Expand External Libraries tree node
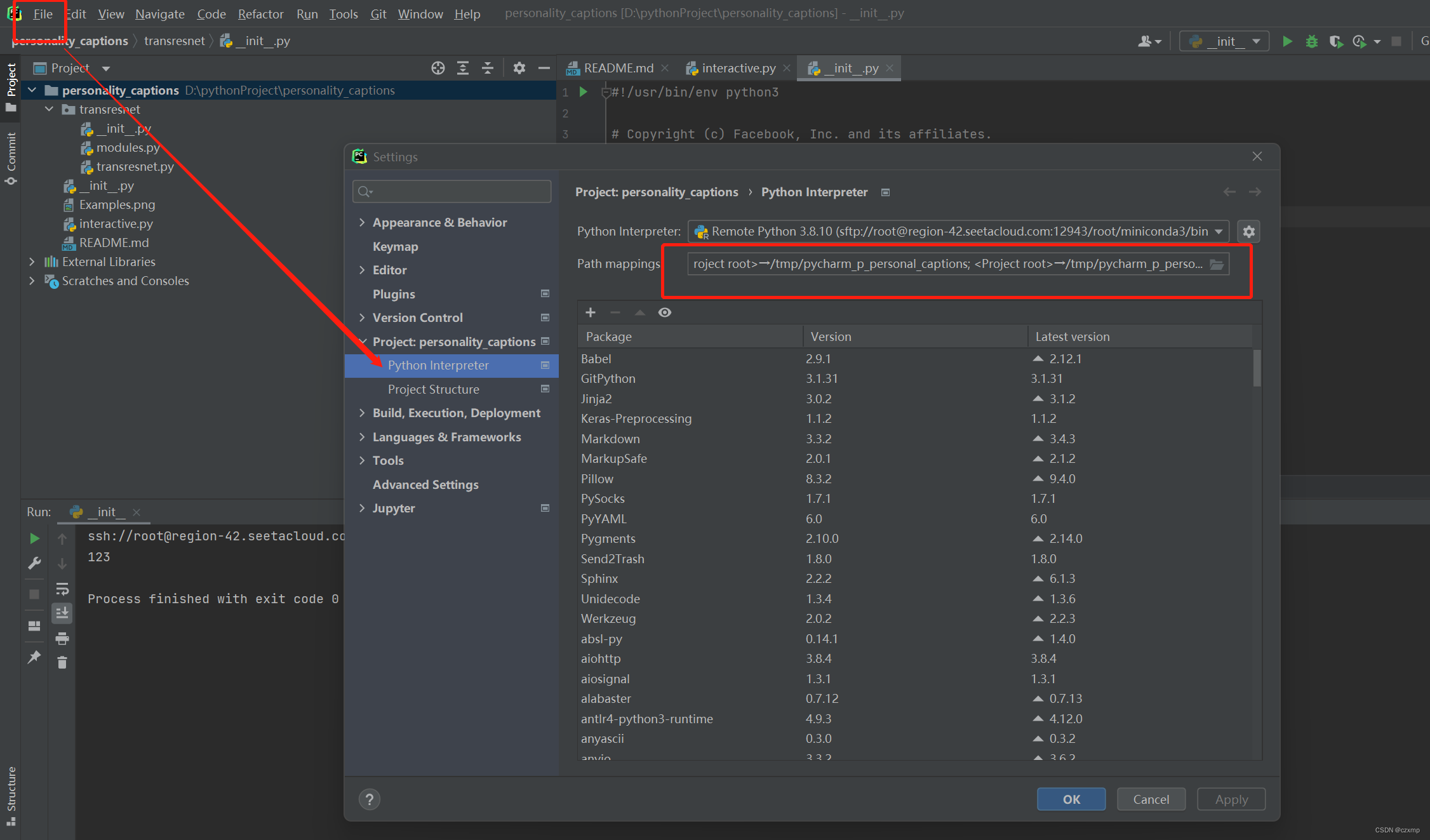 pyautogui.click(x=32, y=262)
